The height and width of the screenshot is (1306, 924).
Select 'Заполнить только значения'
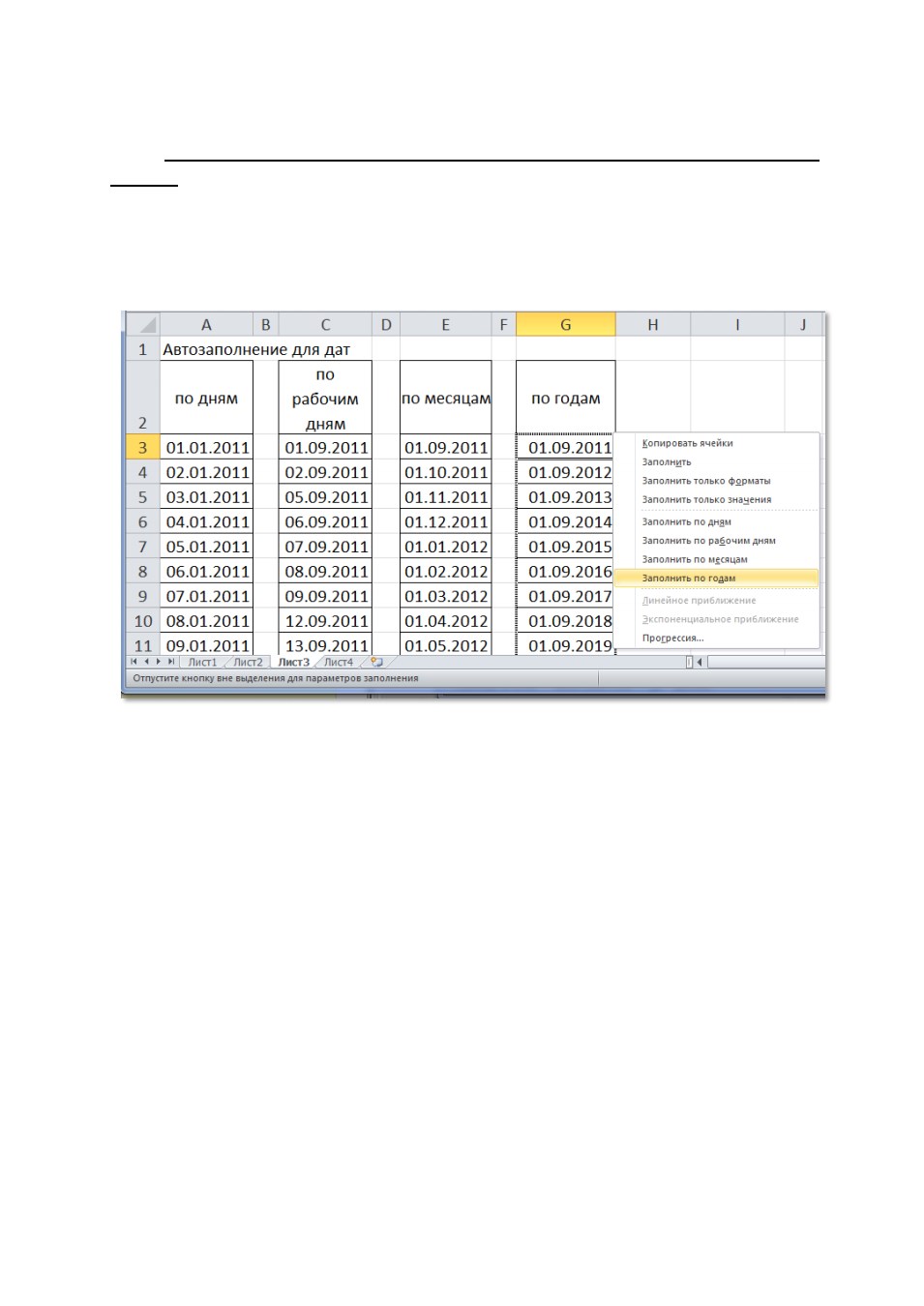[x=717, y=499]
